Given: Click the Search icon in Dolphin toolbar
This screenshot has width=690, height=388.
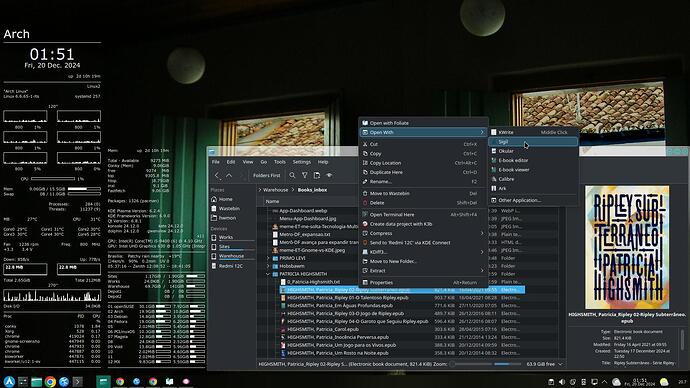Looking at the screenshot, I should point(292,175).
